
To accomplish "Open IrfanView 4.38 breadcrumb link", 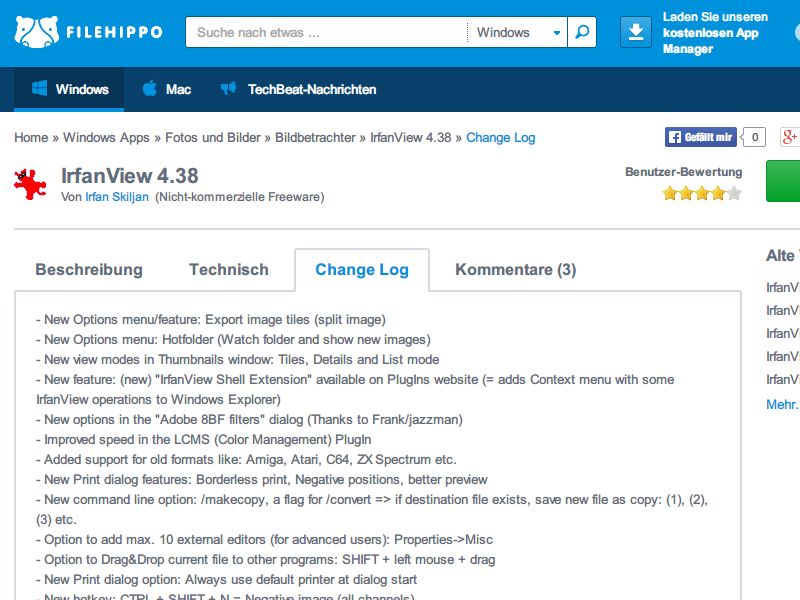I will click(x=411, y=138).
